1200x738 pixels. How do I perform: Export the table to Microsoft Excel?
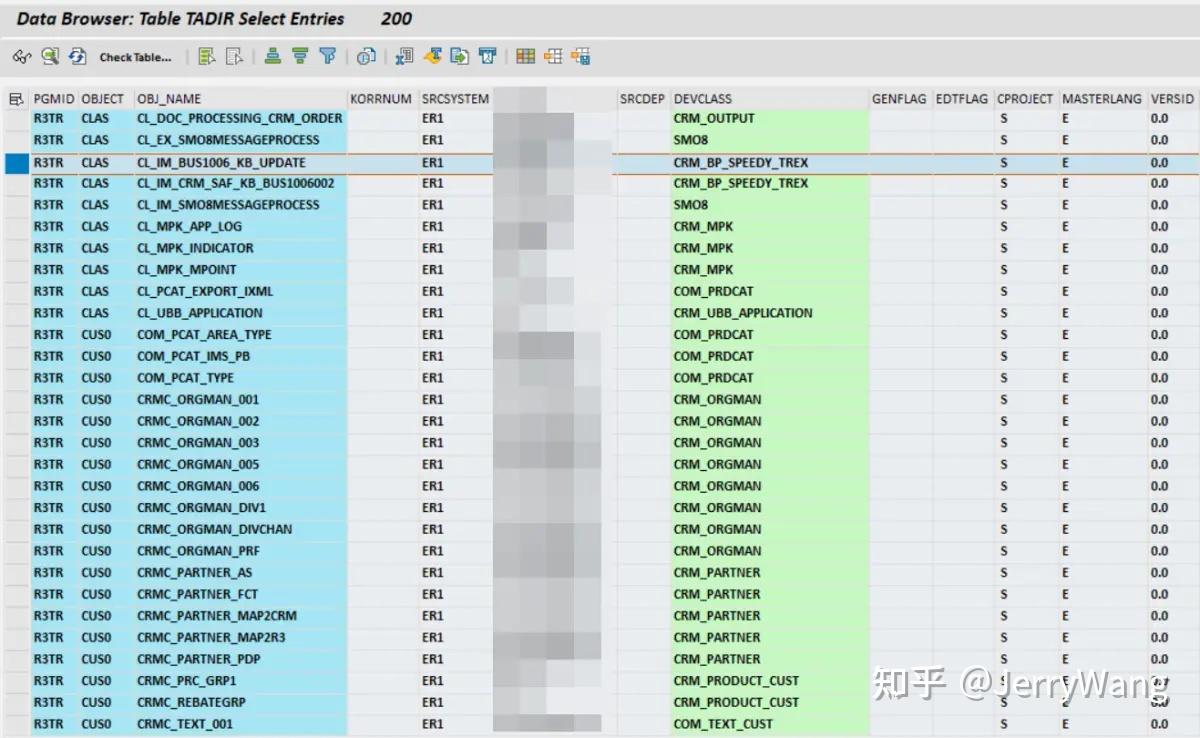[404, 56]
